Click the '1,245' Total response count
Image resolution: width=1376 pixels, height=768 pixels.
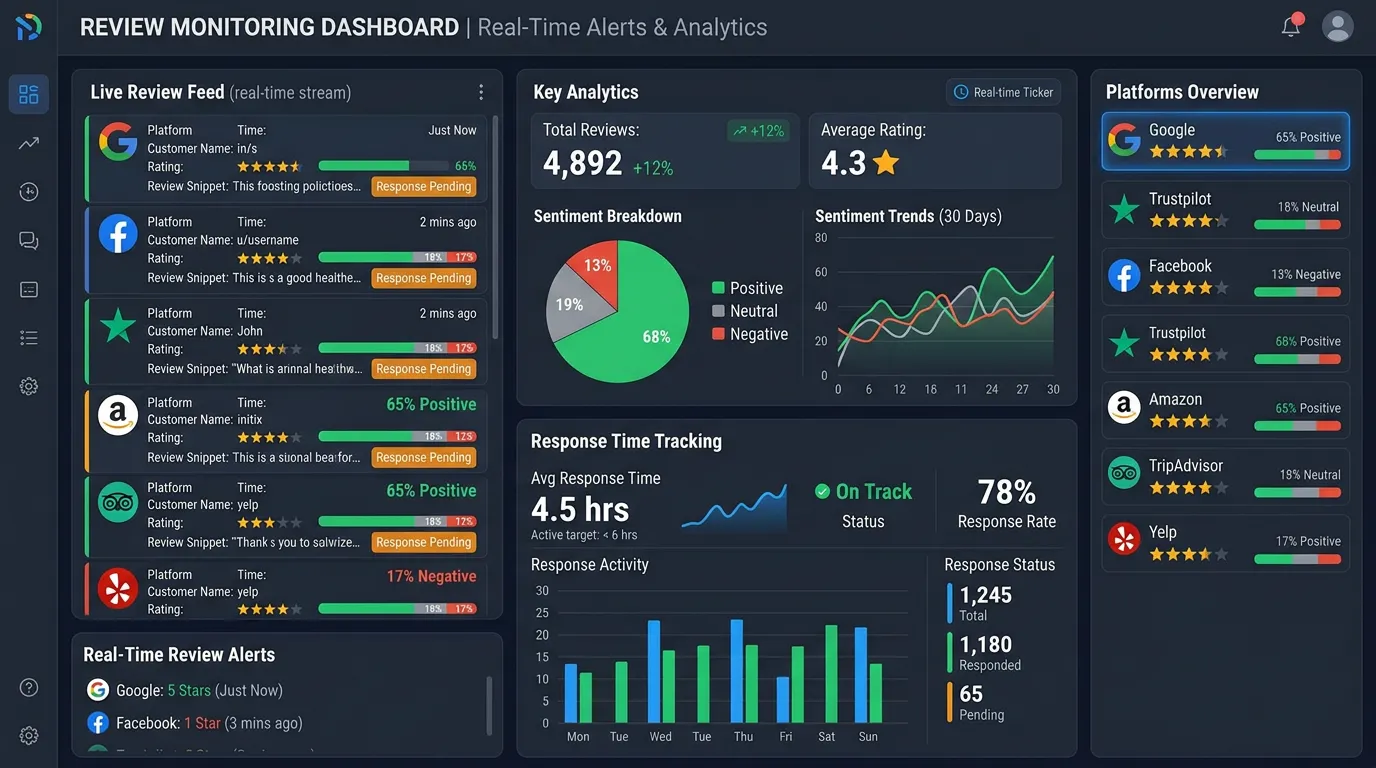[x=986, y=595]
